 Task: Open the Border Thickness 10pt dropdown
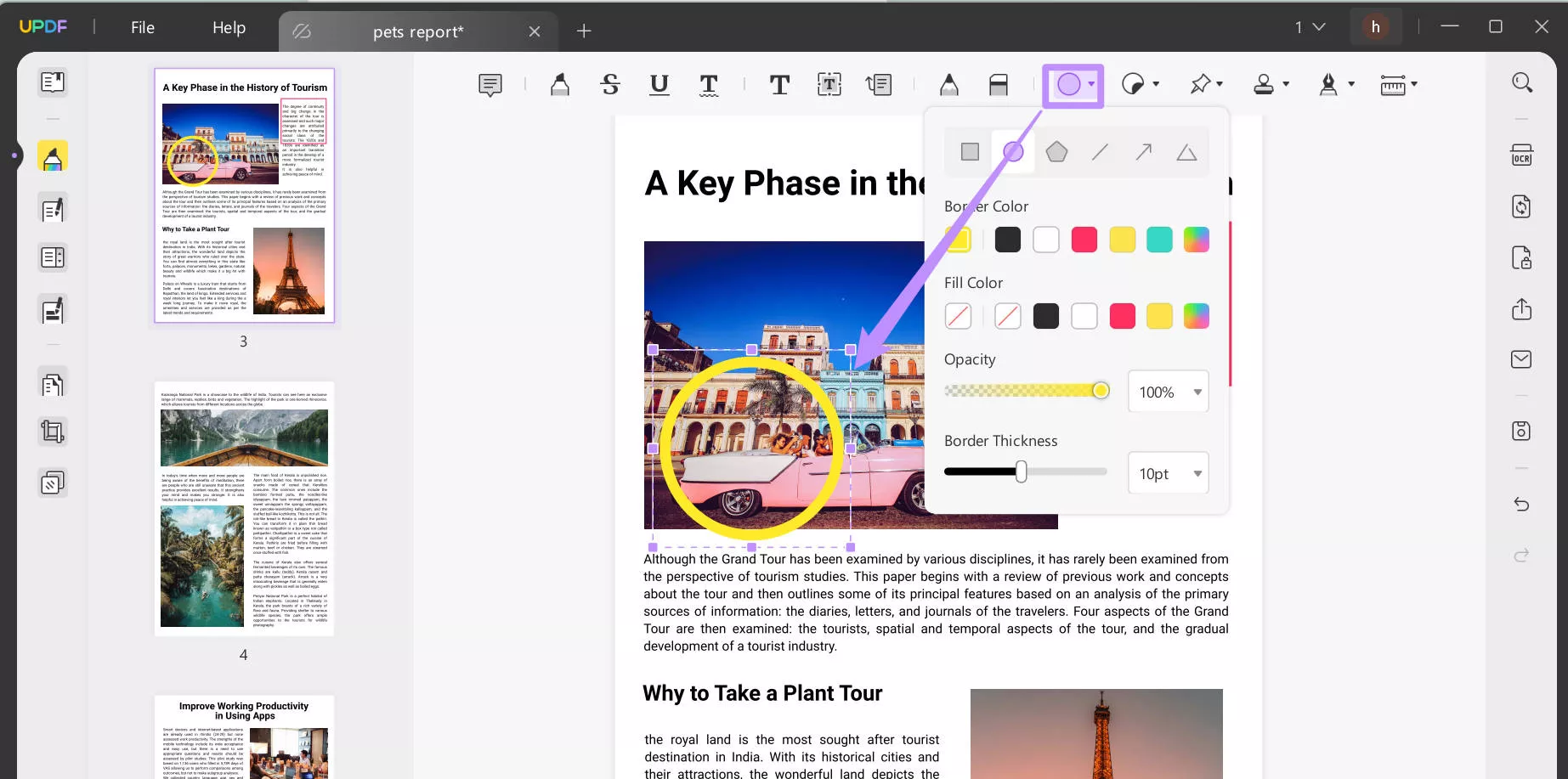click(x=1168, y=473)
